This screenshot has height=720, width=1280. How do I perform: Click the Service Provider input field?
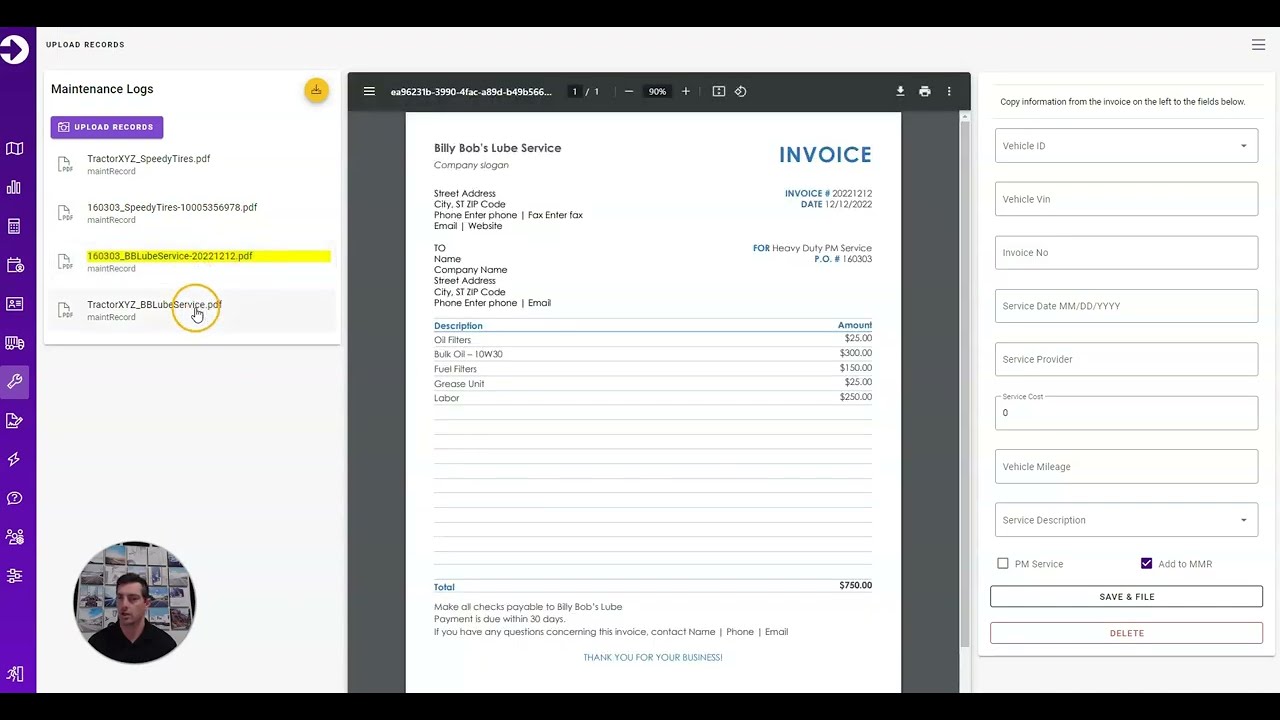point(1126,359)
